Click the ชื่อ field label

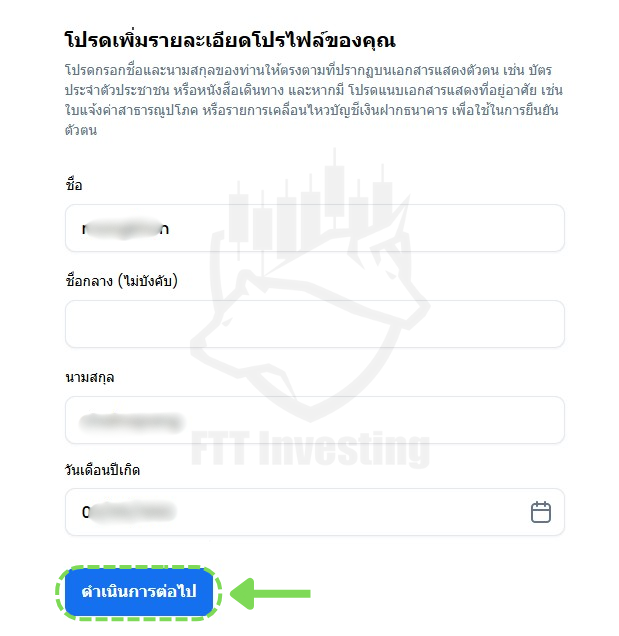point(74,185)
